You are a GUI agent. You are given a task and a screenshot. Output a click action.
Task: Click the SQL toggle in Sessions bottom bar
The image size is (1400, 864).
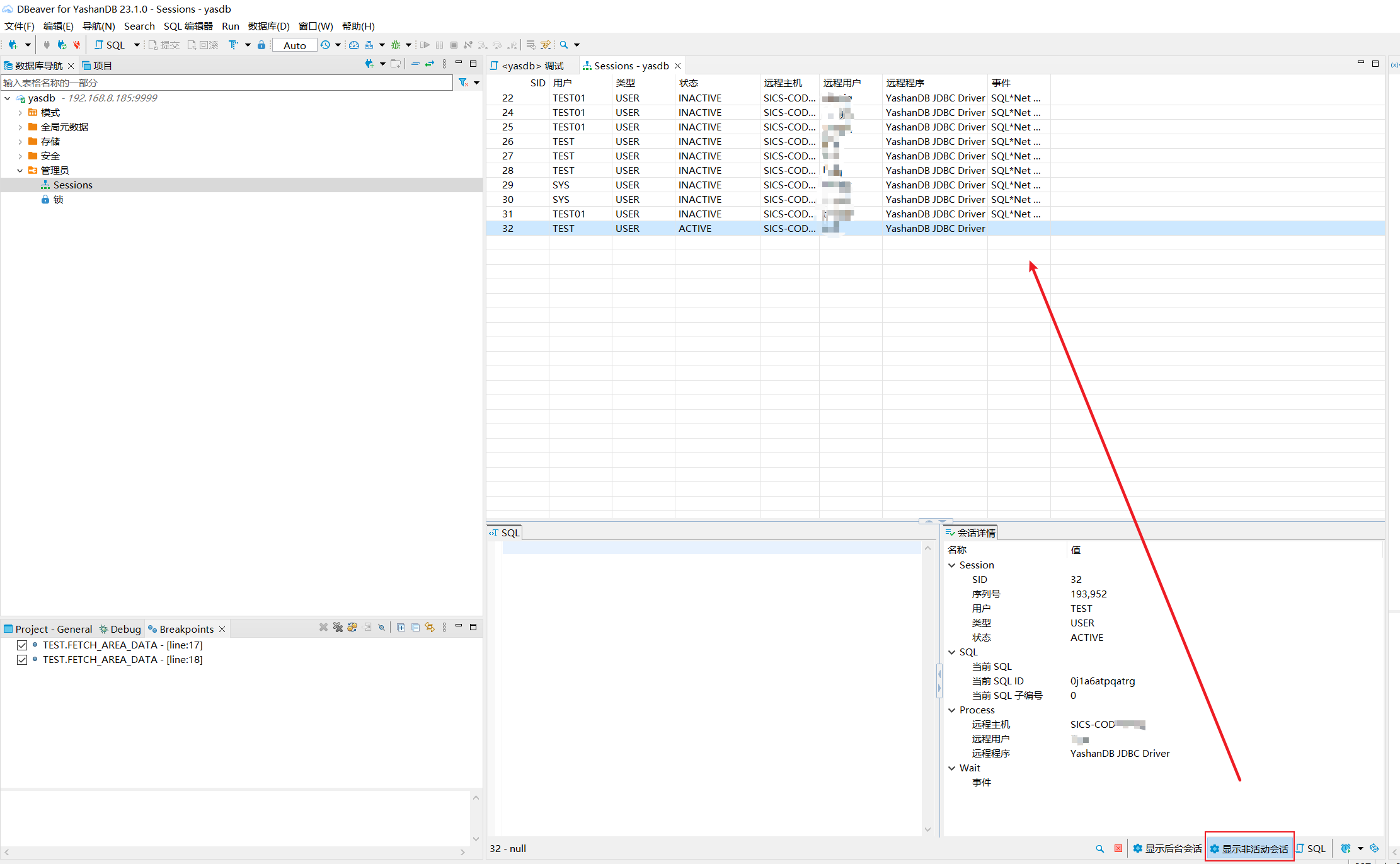click(x=1311, y=848)
